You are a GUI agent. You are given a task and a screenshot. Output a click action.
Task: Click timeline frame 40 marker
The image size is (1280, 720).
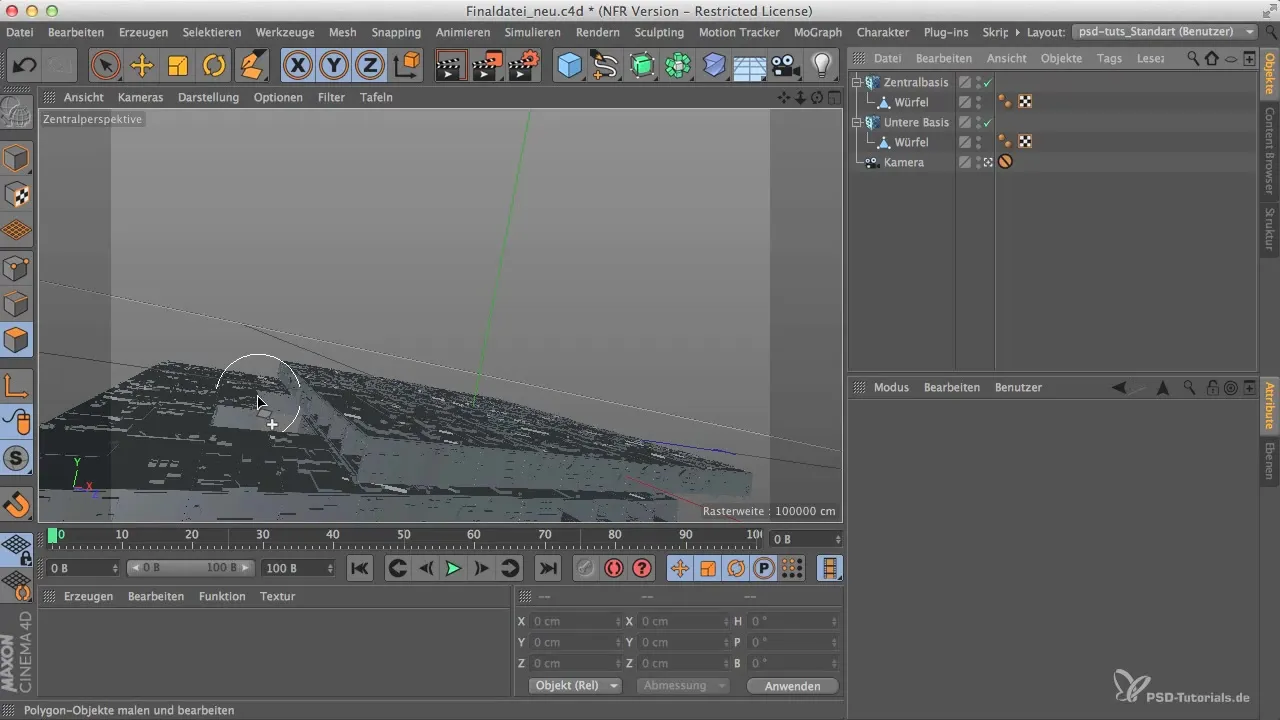[333, 536]
